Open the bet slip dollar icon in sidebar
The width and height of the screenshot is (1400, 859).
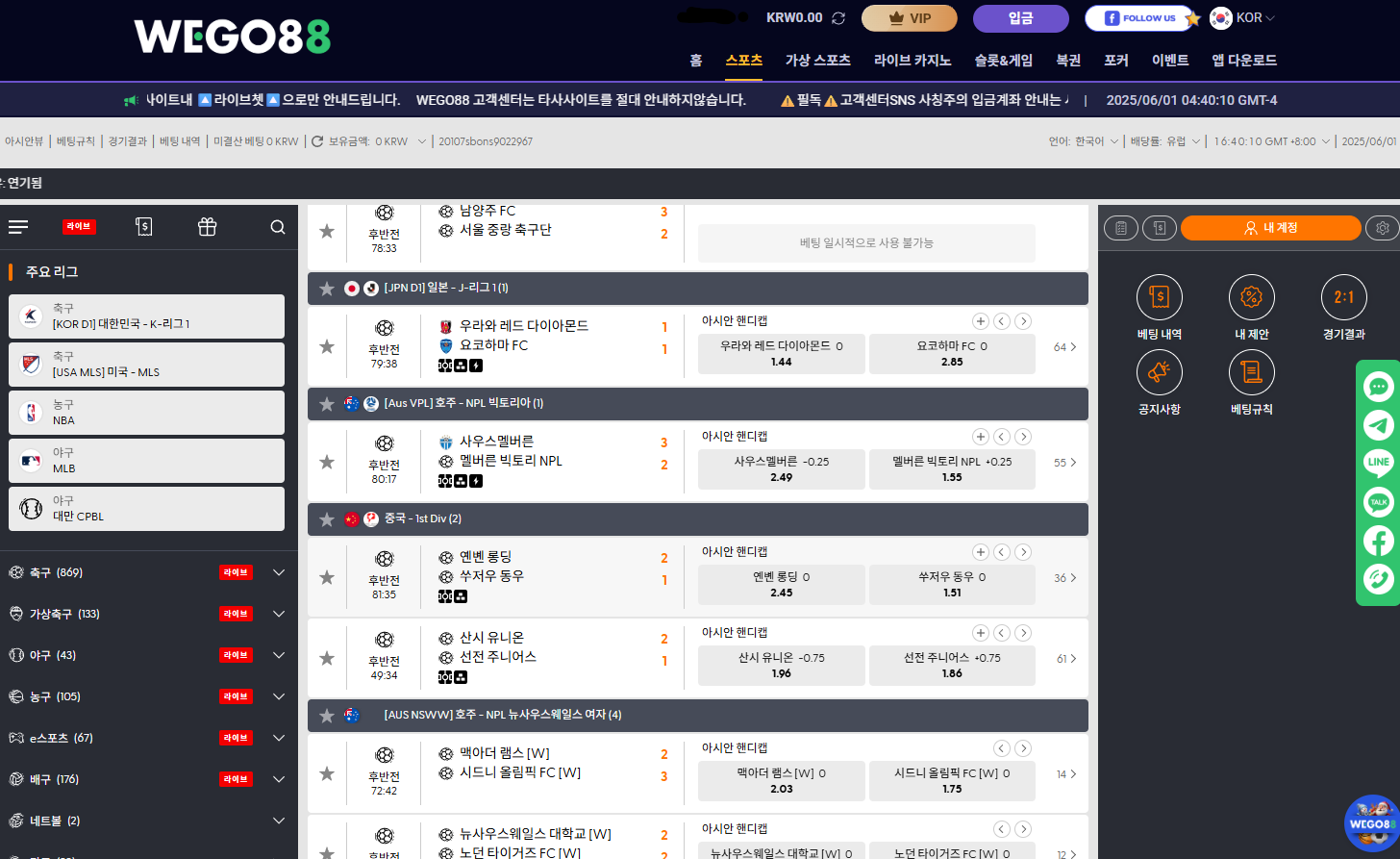(144, 227)
